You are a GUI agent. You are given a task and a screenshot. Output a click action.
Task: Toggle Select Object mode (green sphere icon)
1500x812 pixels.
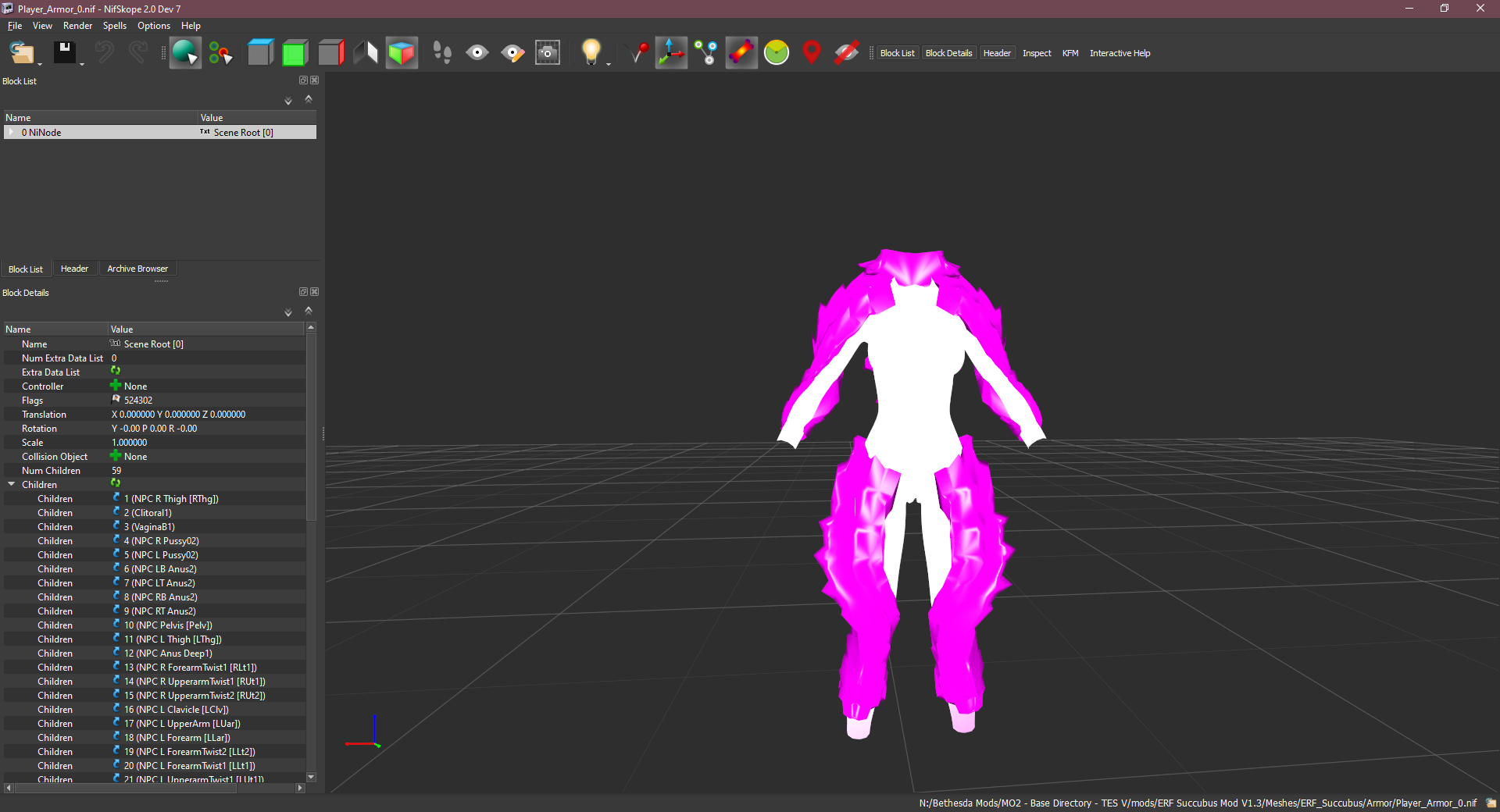(x=185, y=53)
